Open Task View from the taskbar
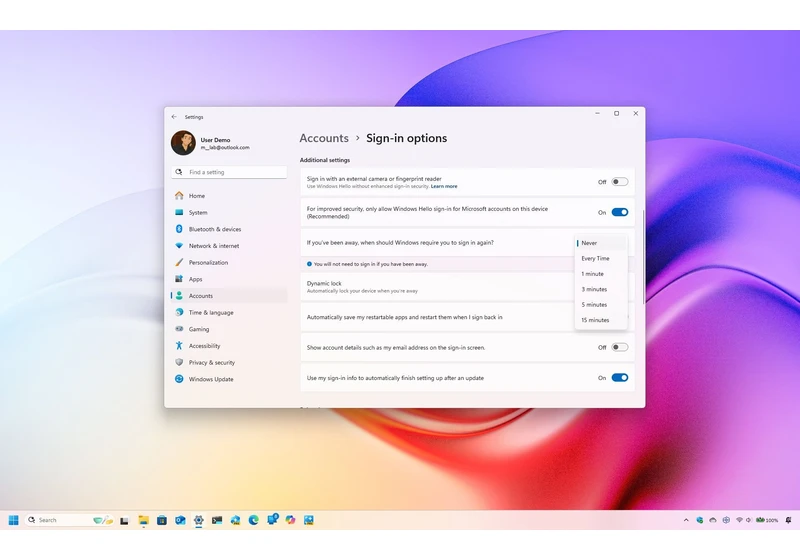The width and height of the screenshot is (800, 560). [x=124, y=520]
